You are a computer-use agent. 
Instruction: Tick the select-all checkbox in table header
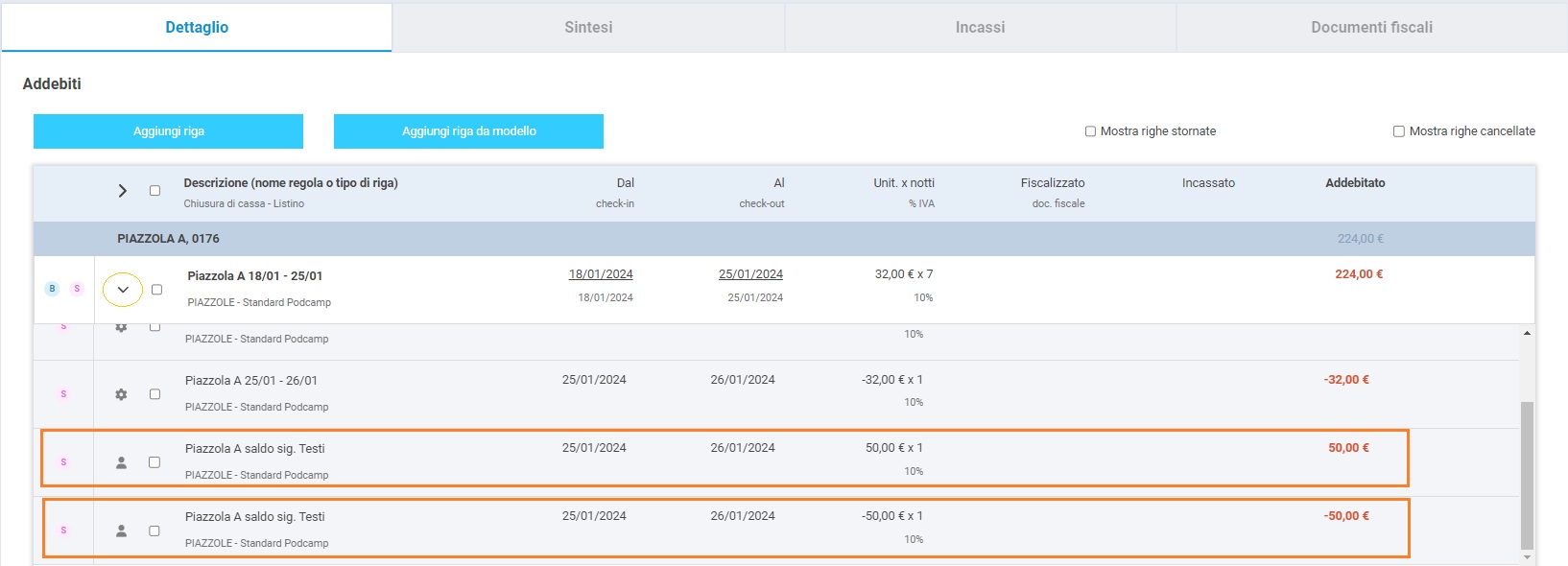pyautogui.click(x=154, y=191)
